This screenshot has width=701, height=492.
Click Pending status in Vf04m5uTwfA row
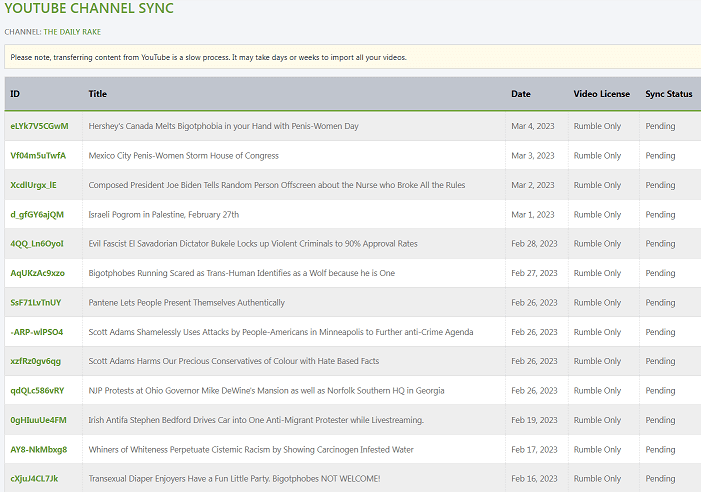pyautogui.click(x=660, y=156)
